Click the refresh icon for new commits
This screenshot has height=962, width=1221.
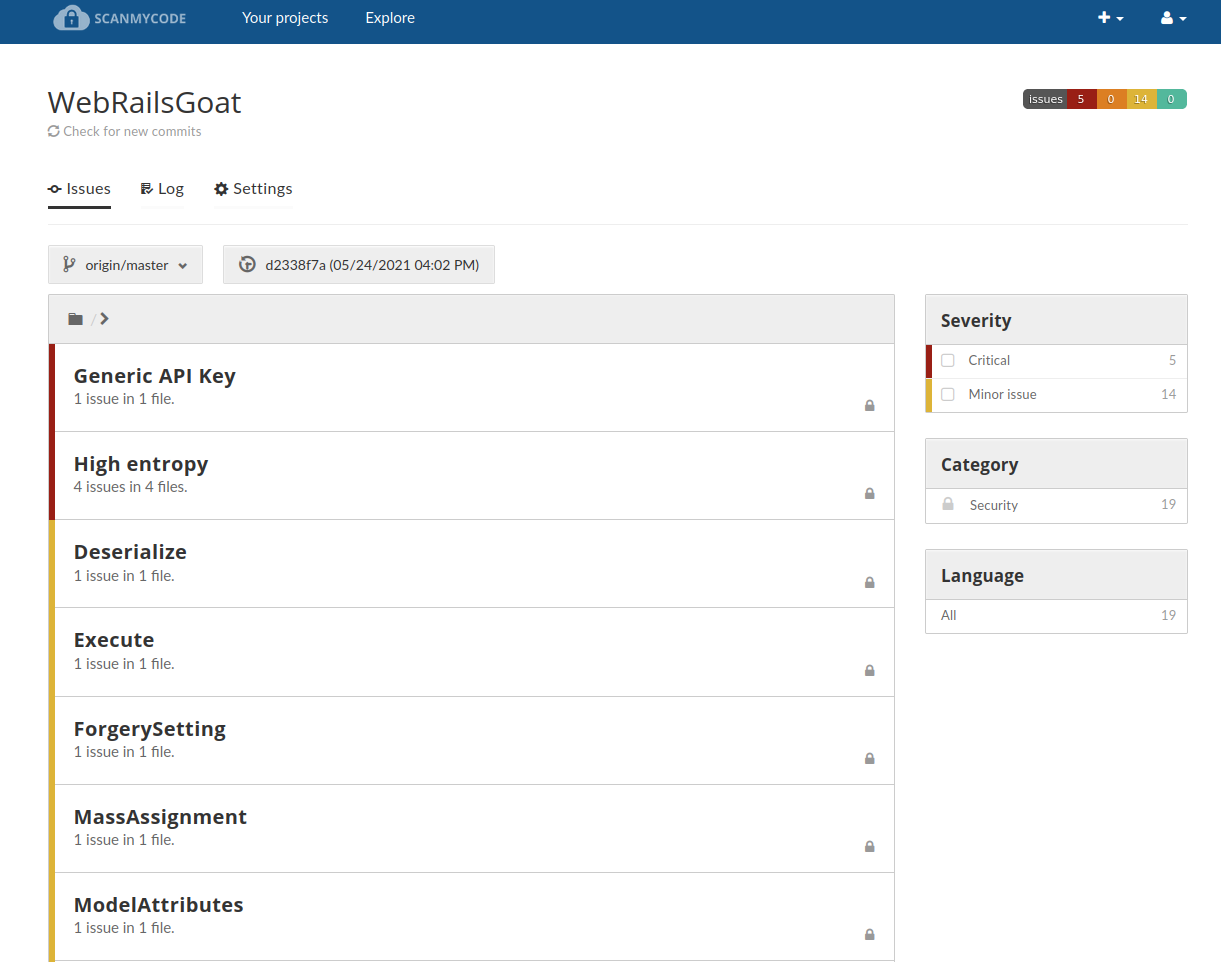[54, 131]
